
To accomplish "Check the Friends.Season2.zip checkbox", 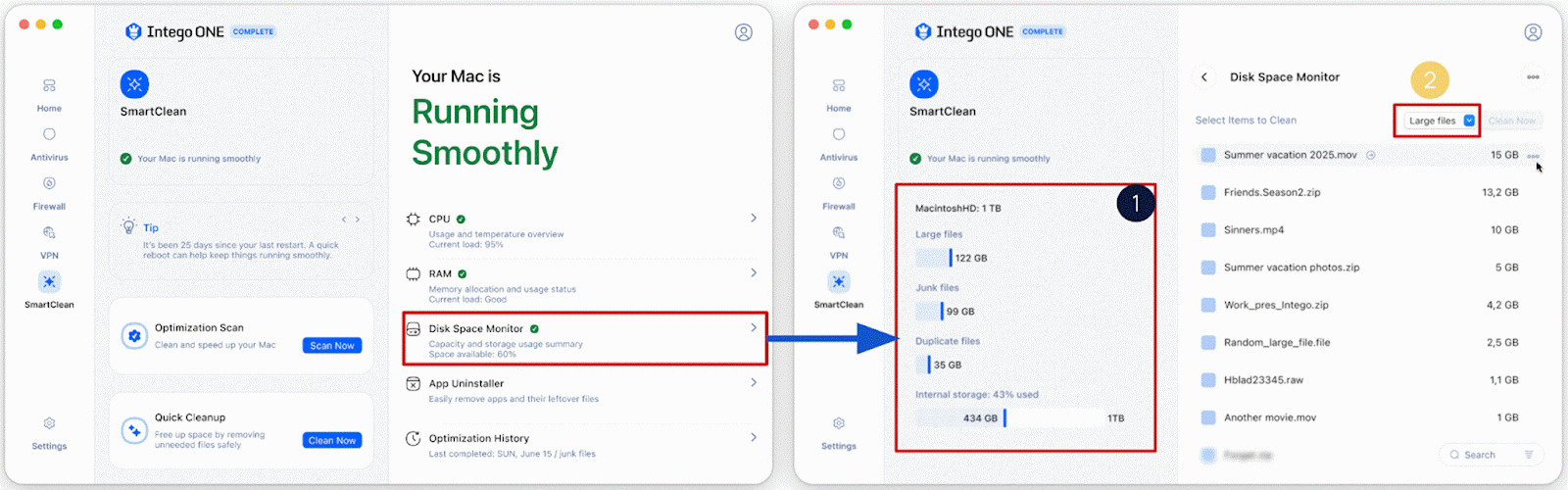I will (1208, 192).
